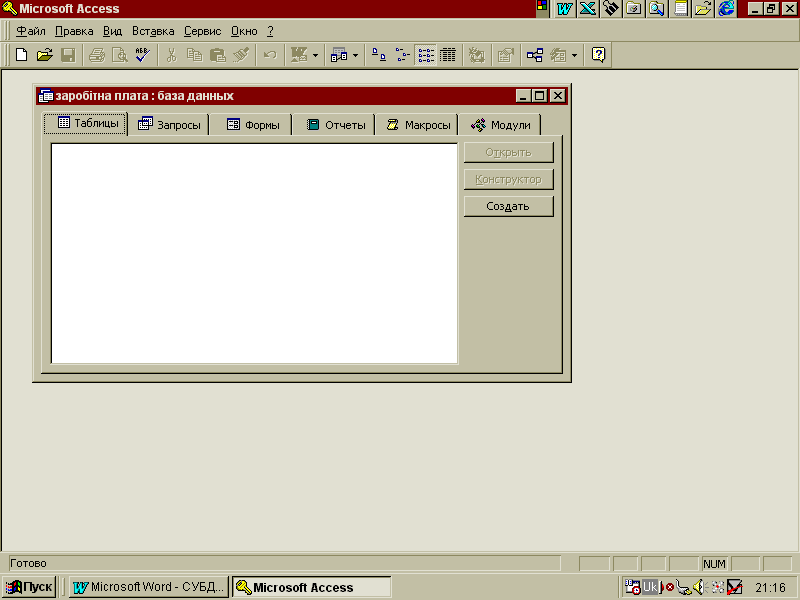Launch Internet Explorer from Office Shortcut Bar
Screen dimensions: 800x600
(727, 8)
